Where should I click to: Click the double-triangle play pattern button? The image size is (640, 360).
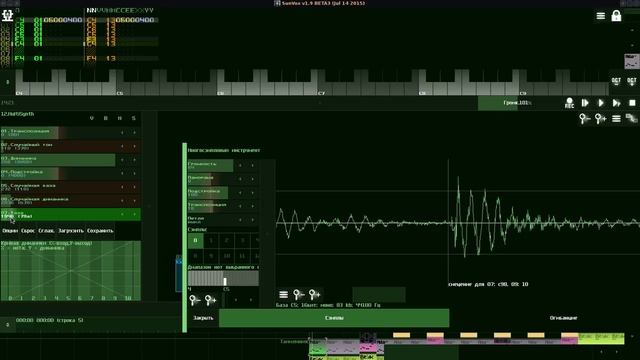point(616,103)
